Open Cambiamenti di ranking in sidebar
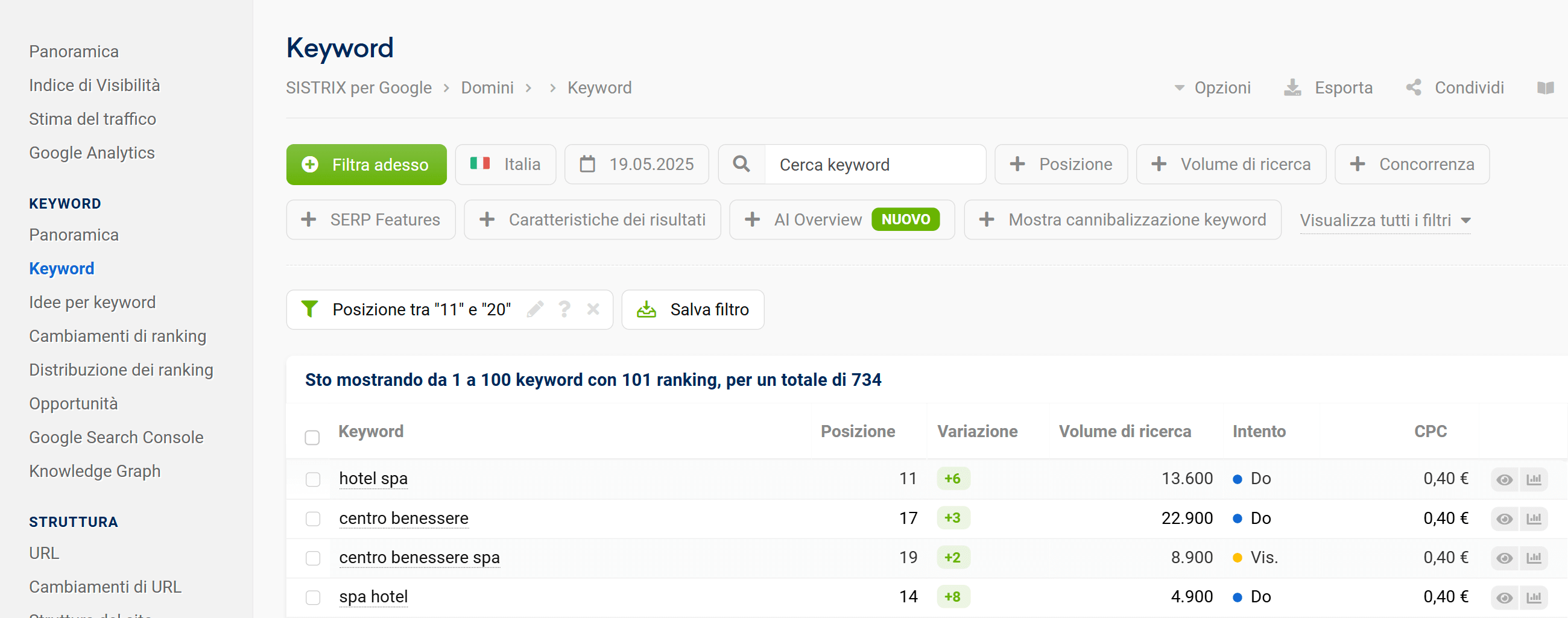1568x618 pixels. tap(118, 336)
